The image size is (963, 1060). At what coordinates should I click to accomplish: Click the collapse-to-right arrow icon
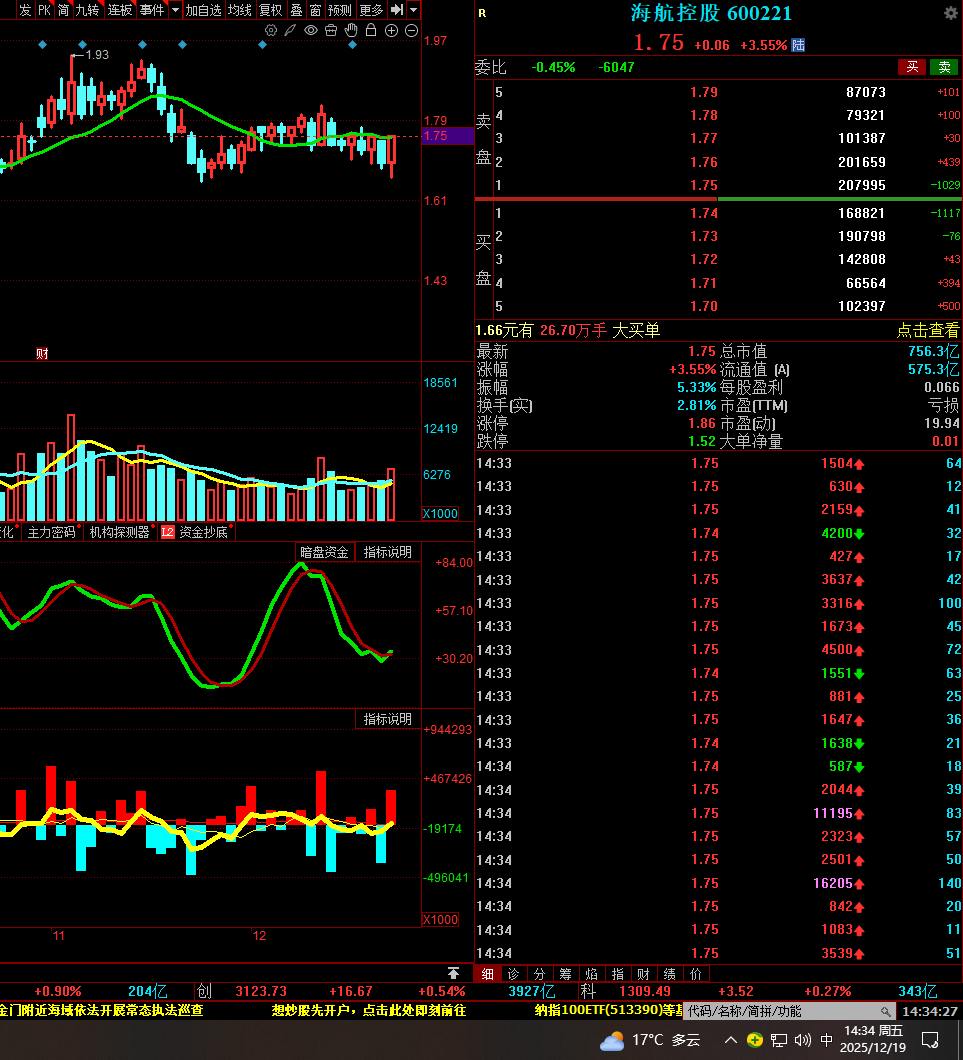click(x=397, y=9)
